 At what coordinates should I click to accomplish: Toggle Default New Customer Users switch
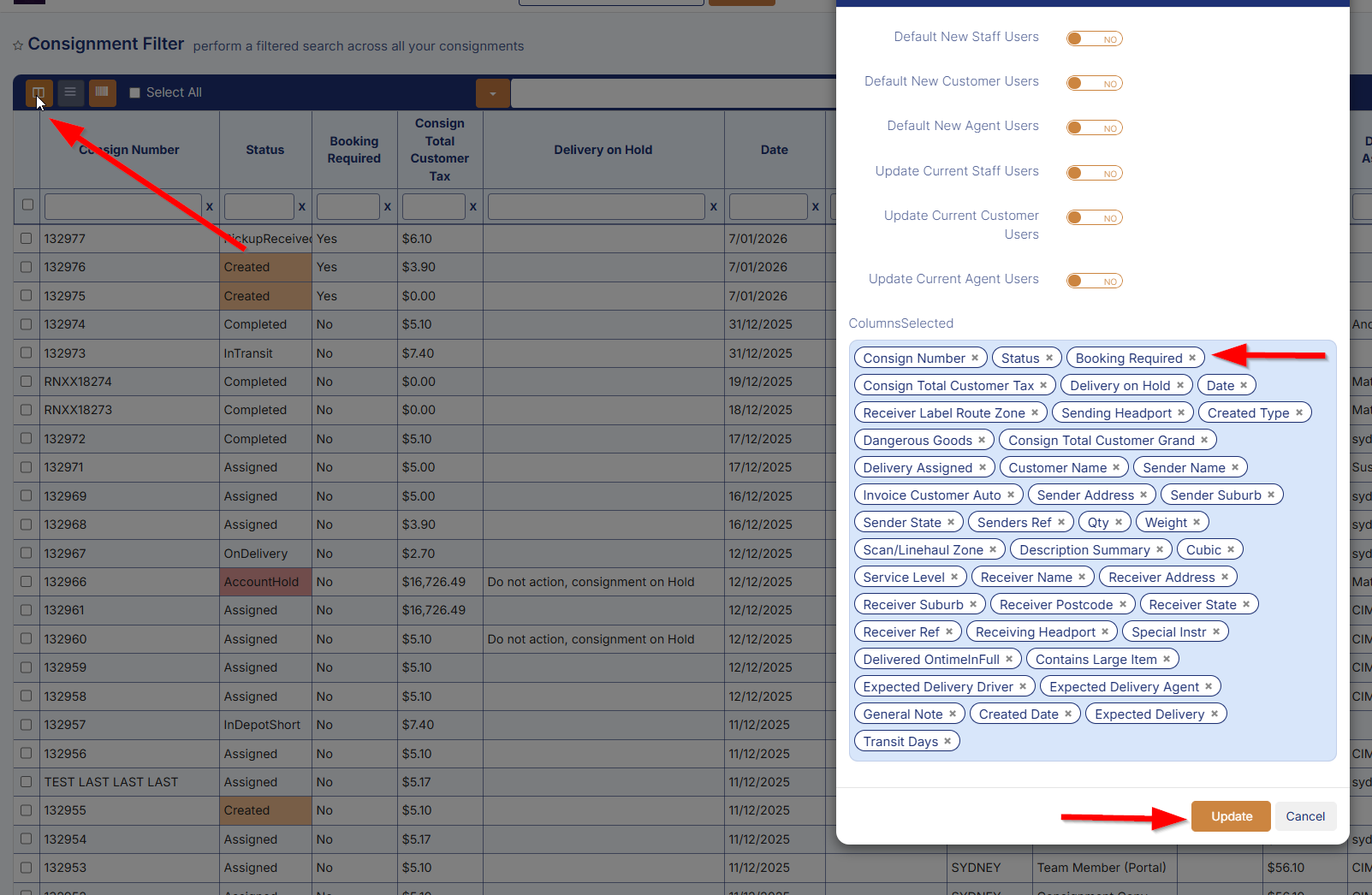coord(1093,83)
